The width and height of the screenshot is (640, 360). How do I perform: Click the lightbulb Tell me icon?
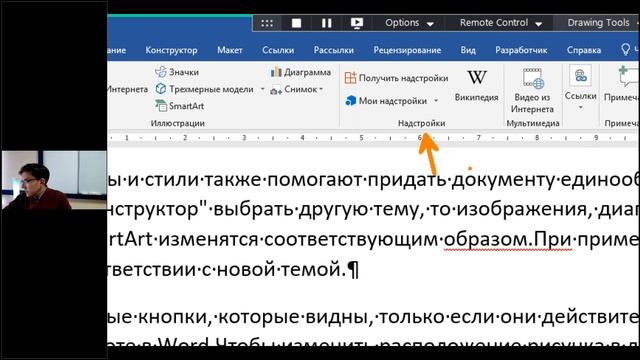625,49
